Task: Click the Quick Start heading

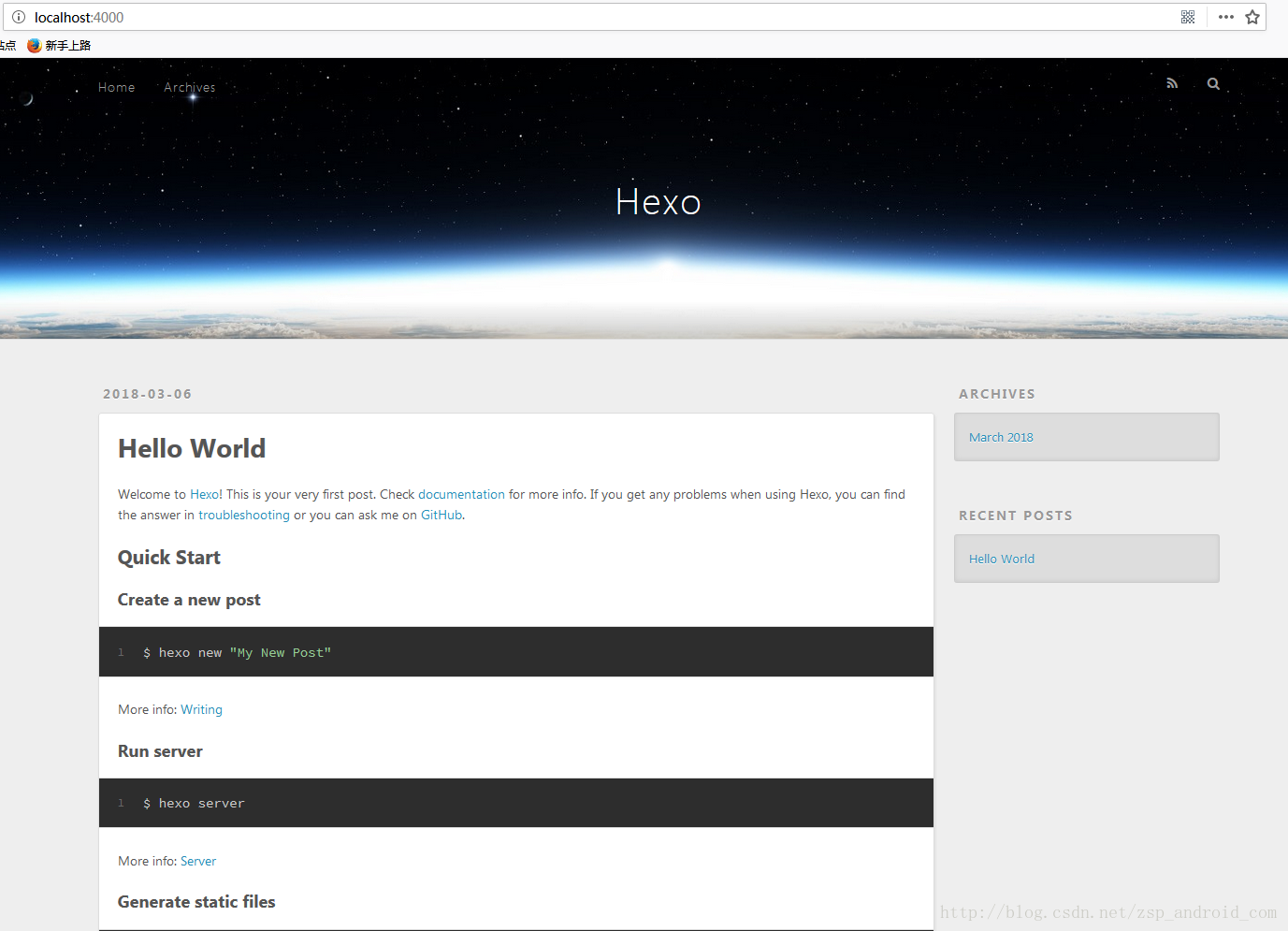Action: click(x=169, y=558)
